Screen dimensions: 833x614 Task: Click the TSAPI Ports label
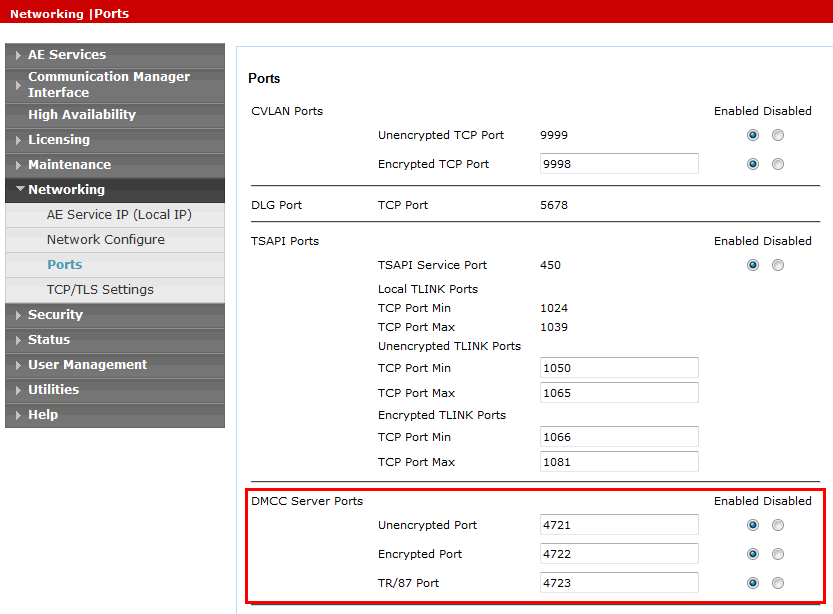285,241
